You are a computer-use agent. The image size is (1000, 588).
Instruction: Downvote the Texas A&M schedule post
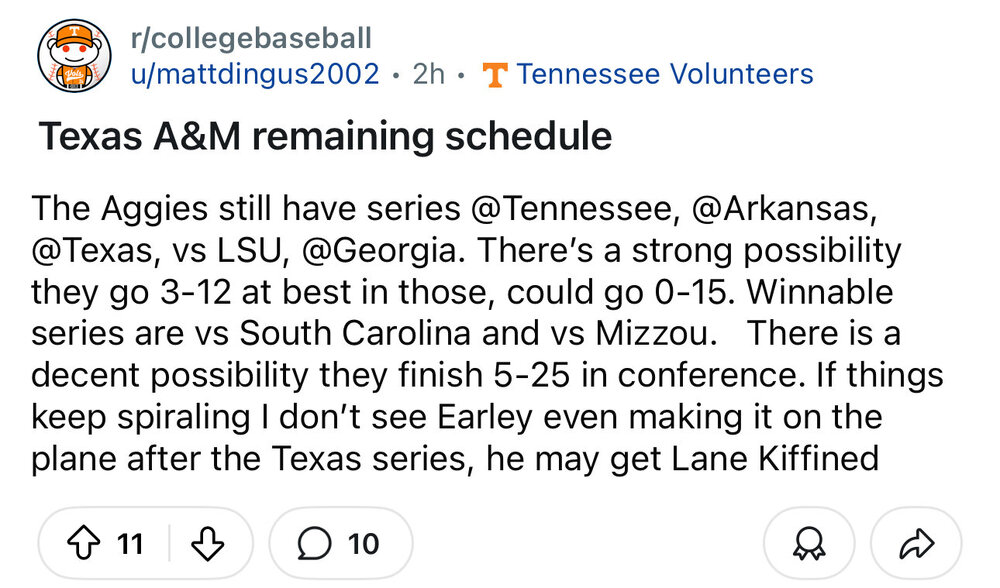coord(207,544)
